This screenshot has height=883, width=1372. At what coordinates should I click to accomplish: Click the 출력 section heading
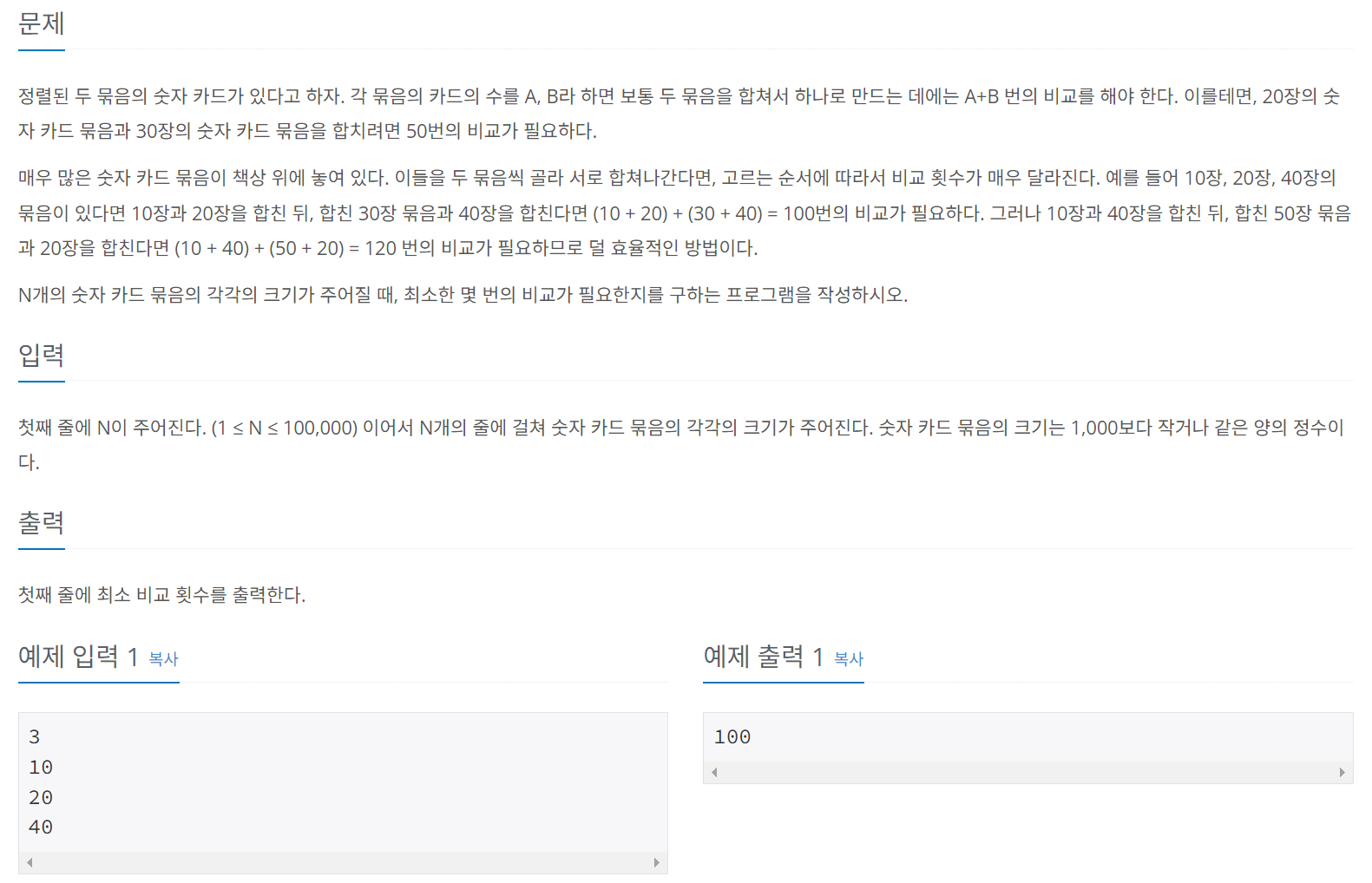click(42, 522)
